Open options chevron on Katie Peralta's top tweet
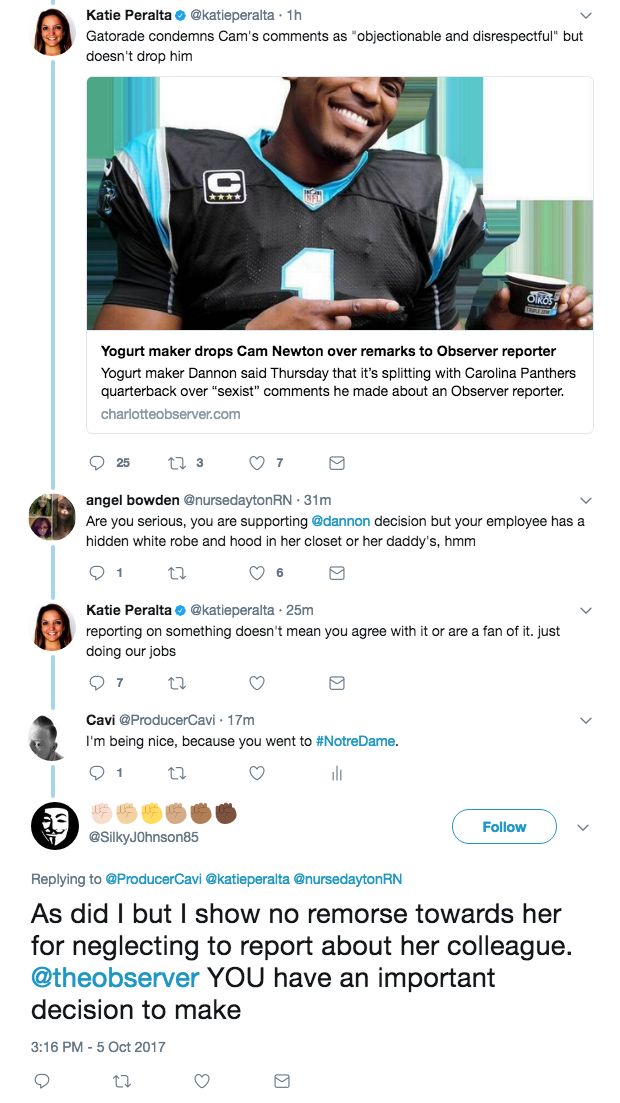The height and width of the screenshot is (1103, 620). tap(586, 15)
